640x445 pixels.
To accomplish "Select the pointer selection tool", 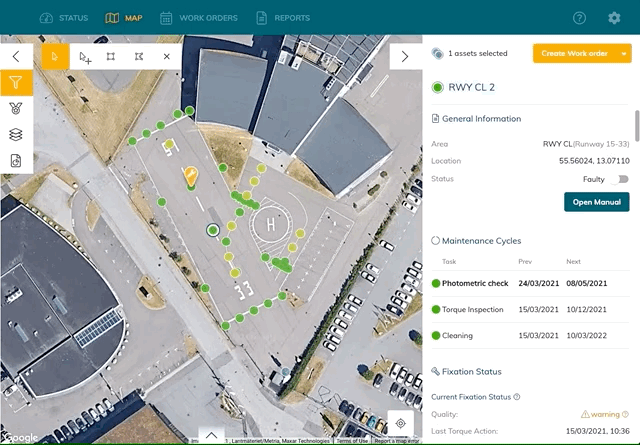I will tap(55, 57).
